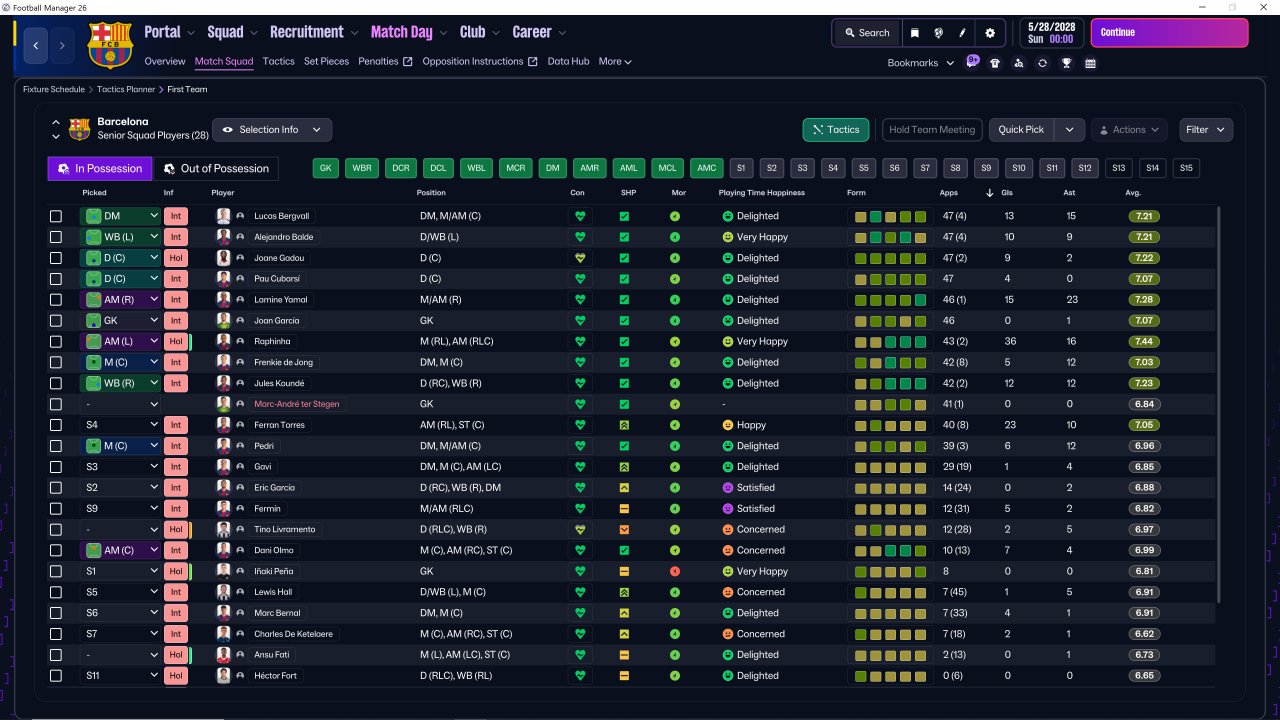Select the Héctor Fort row checkbox
The width and height of the screenshot is (1280, 720).
pyautogui.click(x=56, y=676)
